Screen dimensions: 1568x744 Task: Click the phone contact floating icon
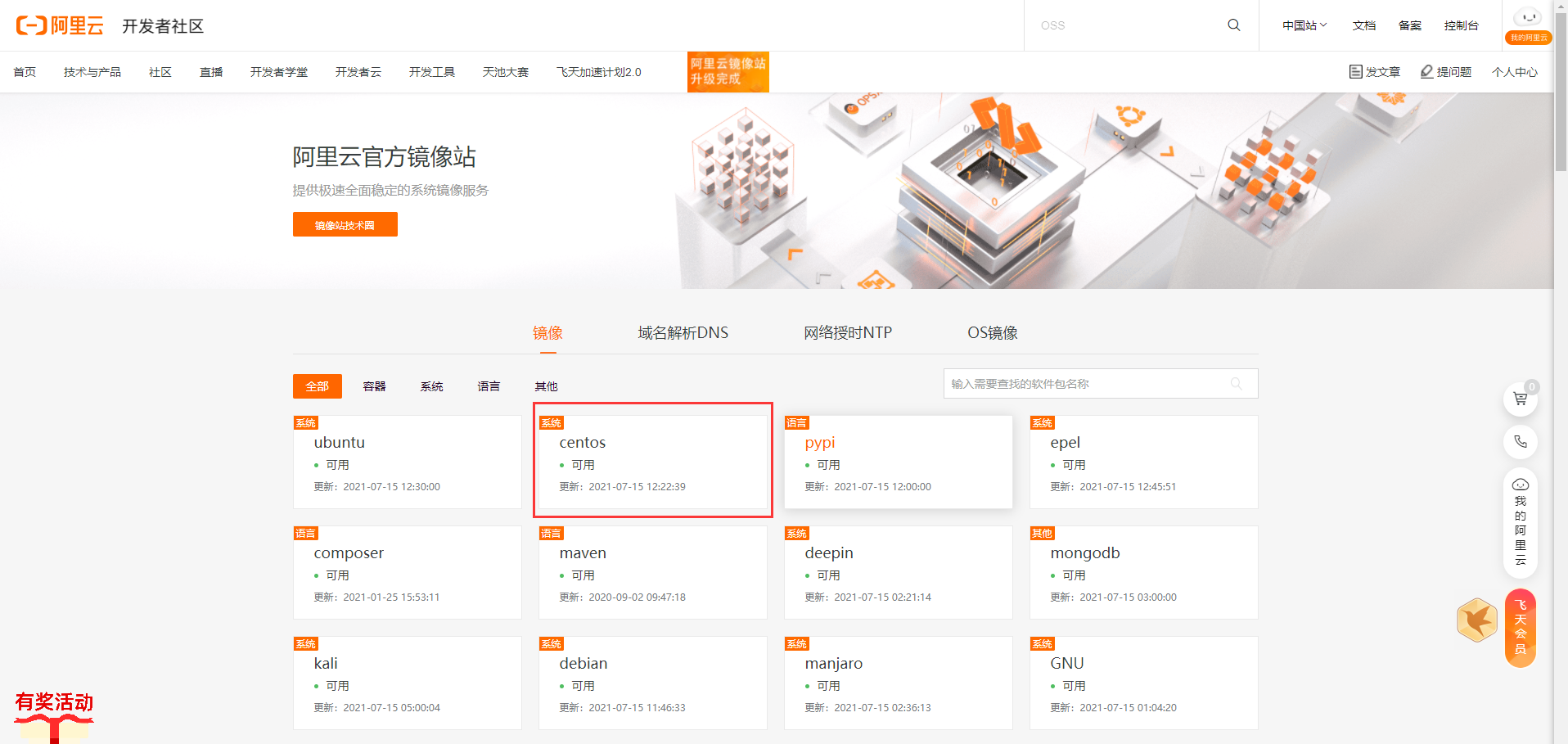coord(1521,442)
